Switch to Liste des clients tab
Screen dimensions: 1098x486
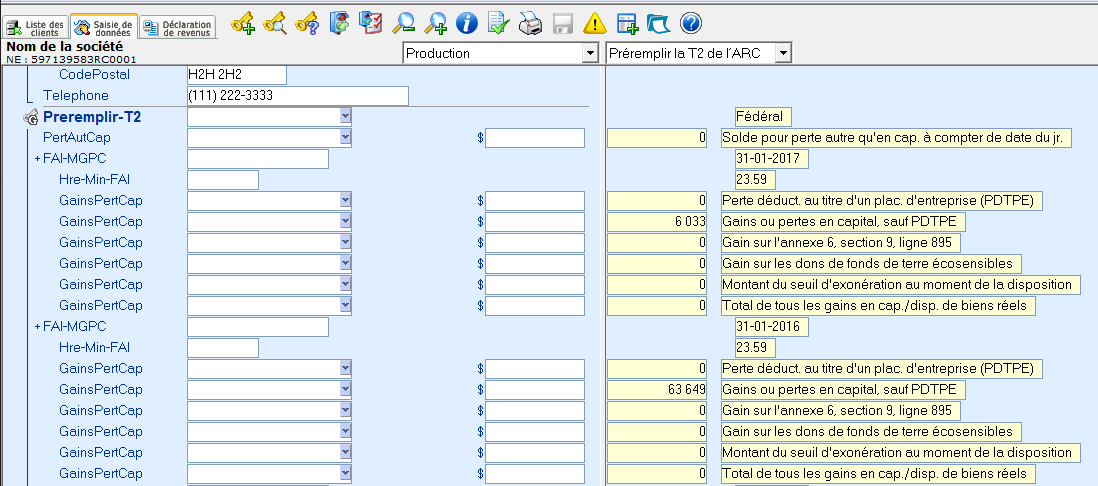coord(36,27)
